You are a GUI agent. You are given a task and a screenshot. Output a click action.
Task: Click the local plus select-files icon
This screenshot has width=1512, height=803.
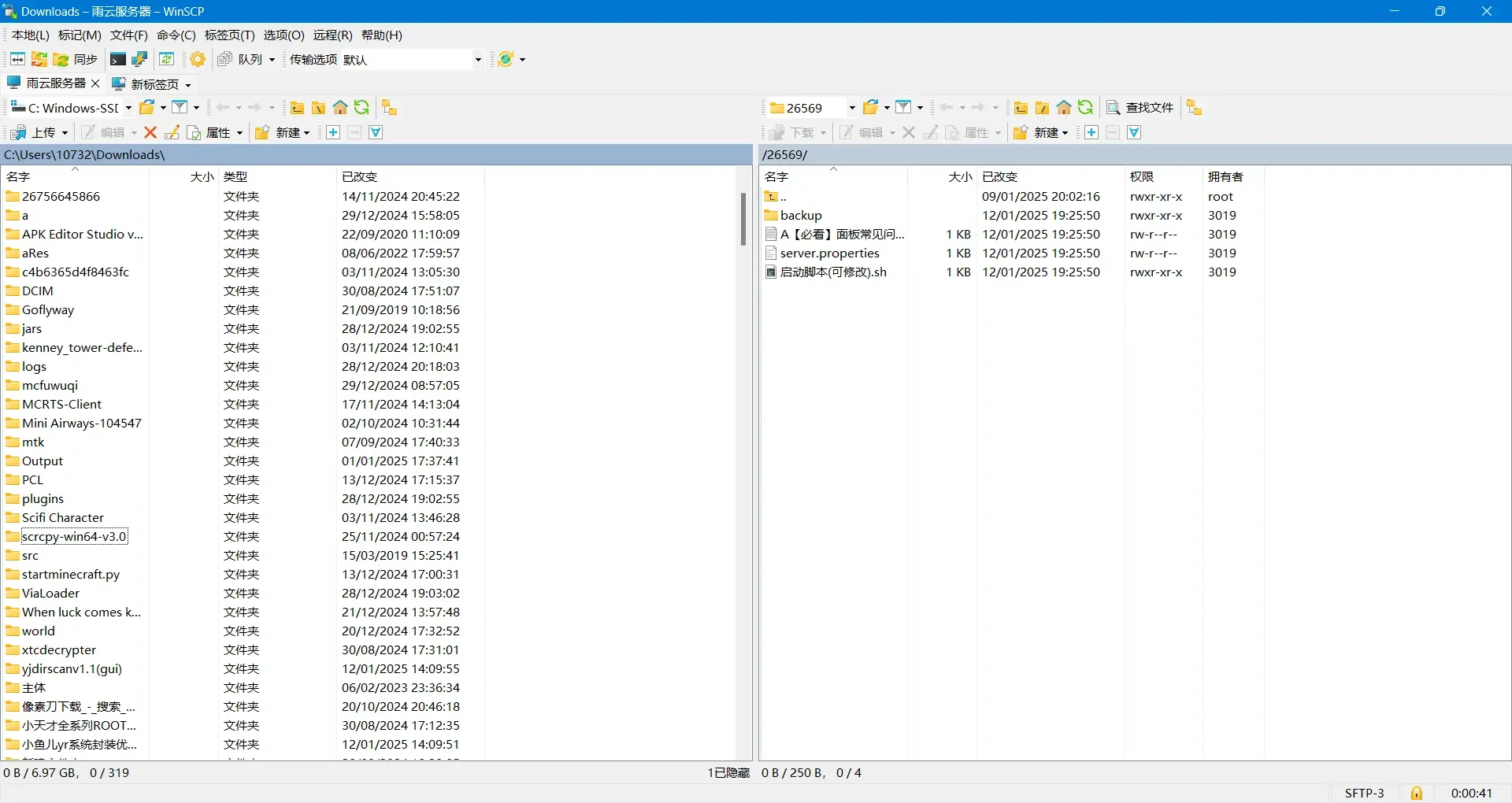tap(333, 132)
